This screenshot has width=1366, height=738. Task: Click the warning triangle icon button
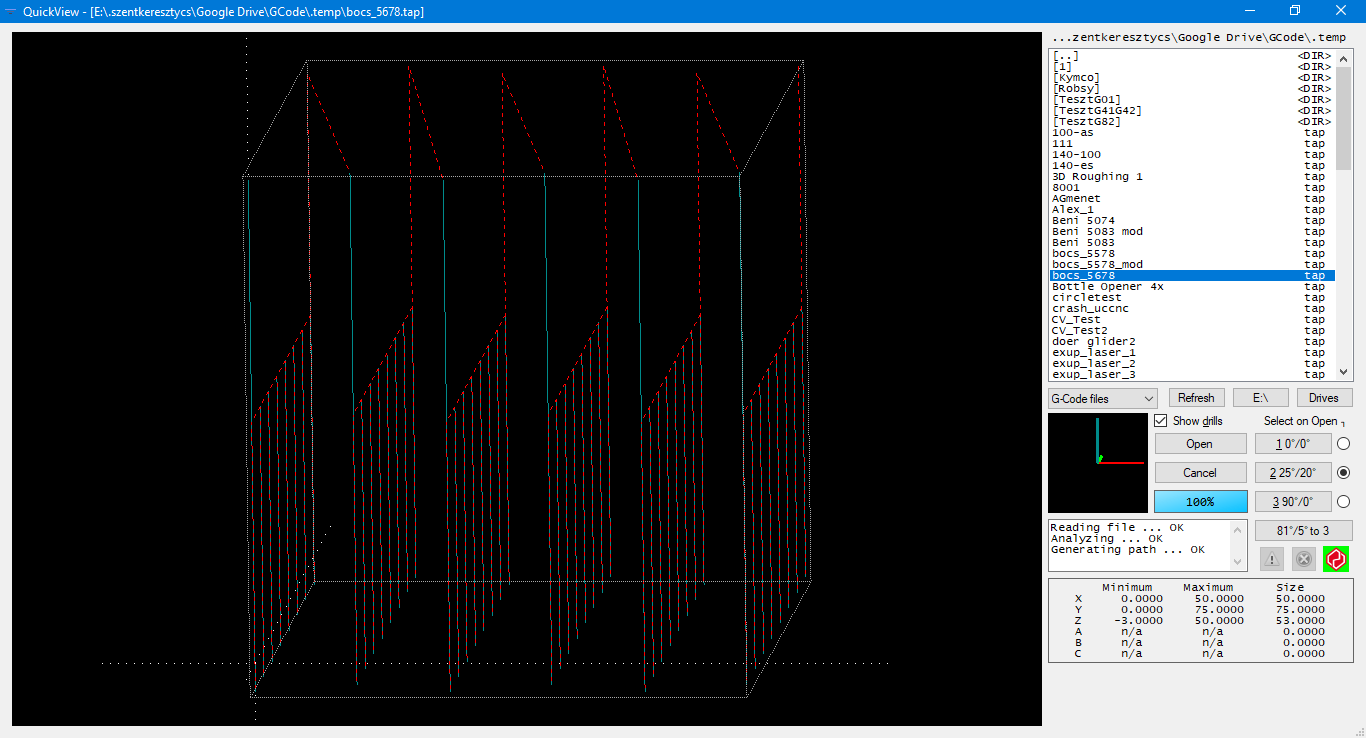[x=1271, y=559]
